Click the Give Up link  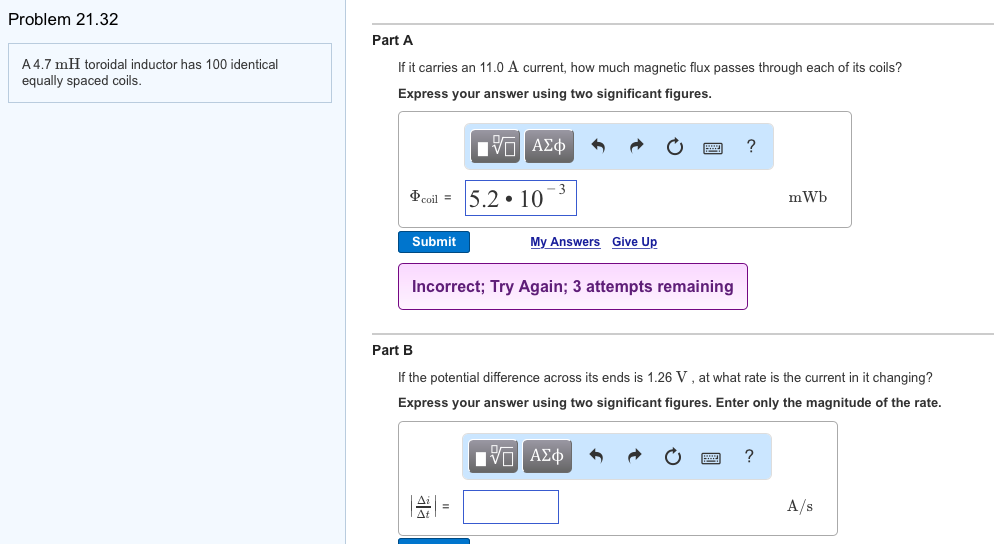point(634,242)
